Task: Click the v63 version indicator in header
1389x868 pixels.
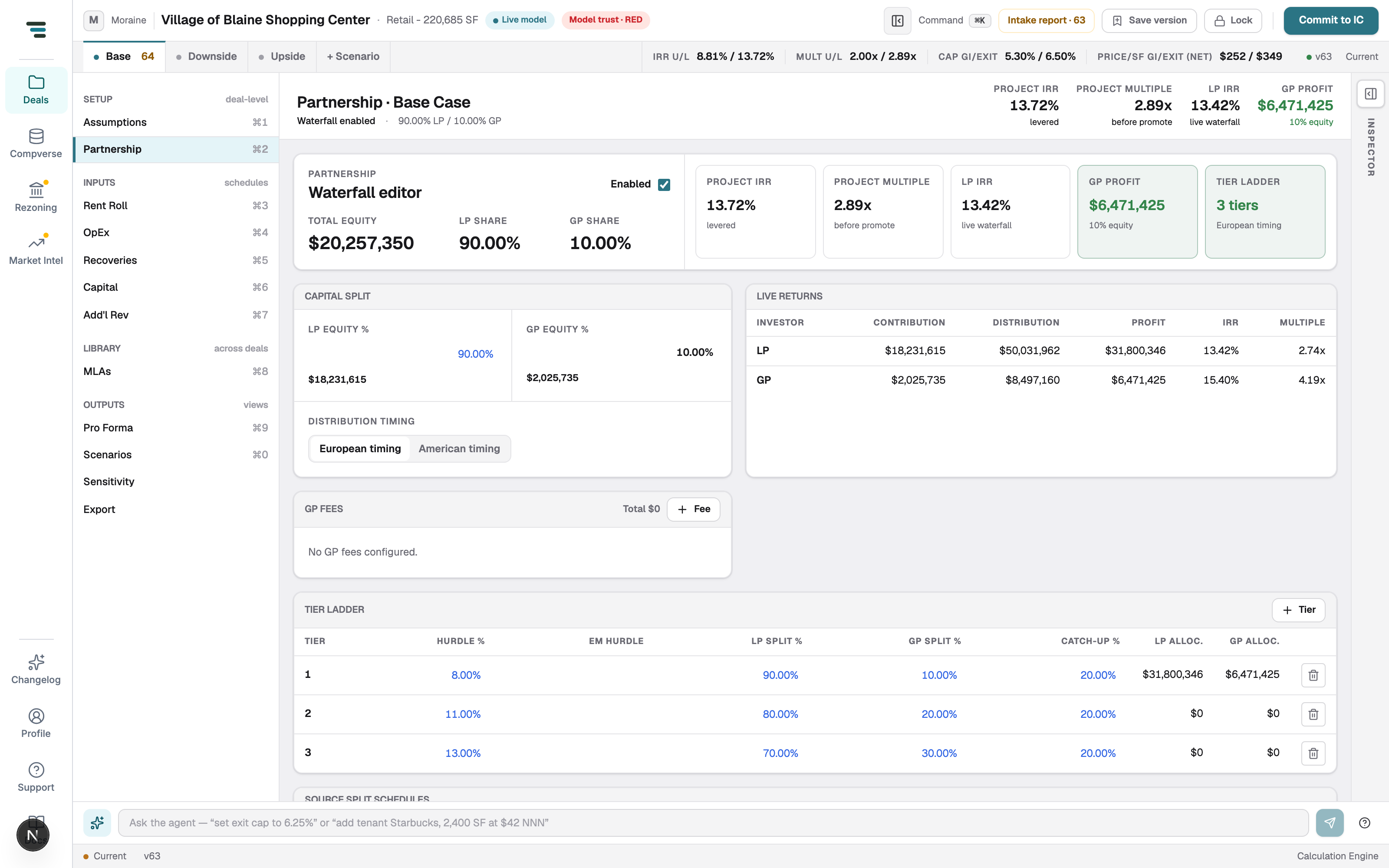Action: [1319, 57]
